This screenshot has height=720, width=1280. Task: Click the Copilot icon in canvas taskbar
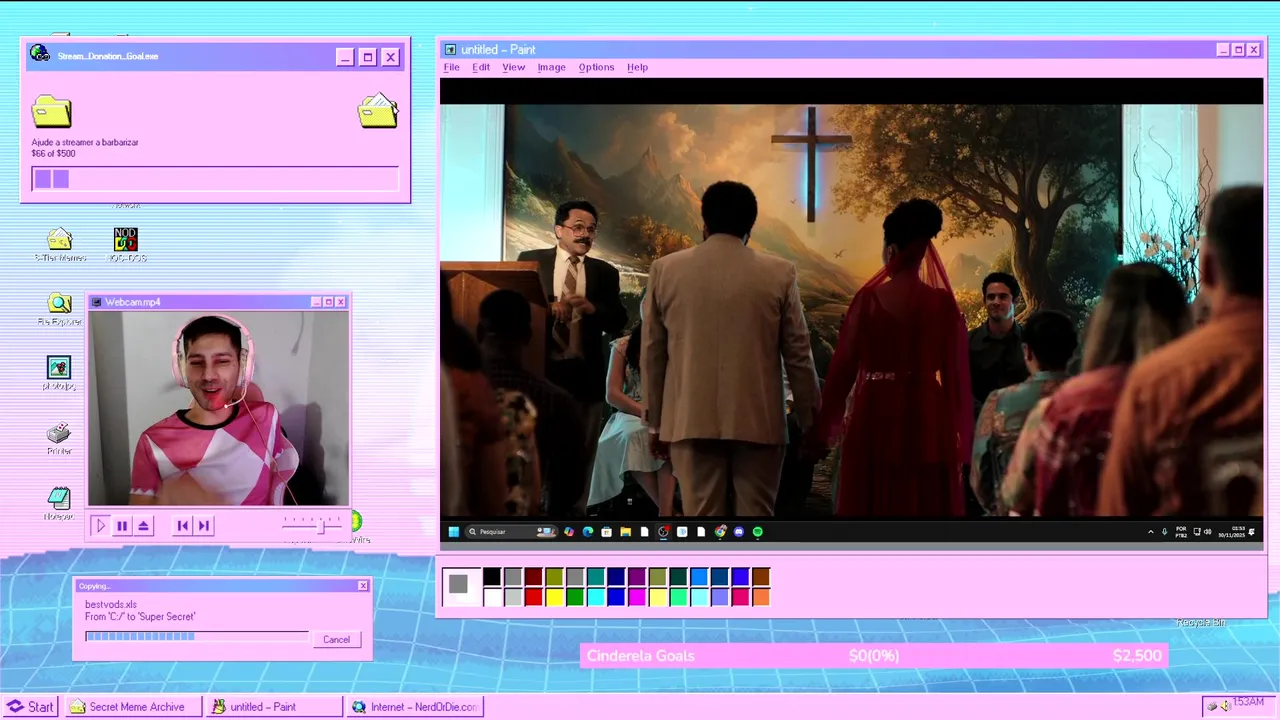(x=569, y=532)
